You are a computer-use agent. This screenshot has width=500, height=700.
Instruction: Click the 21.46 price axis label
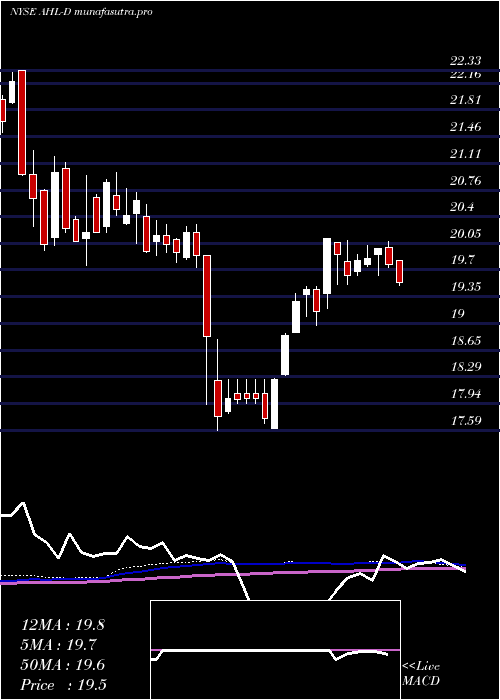465,127
